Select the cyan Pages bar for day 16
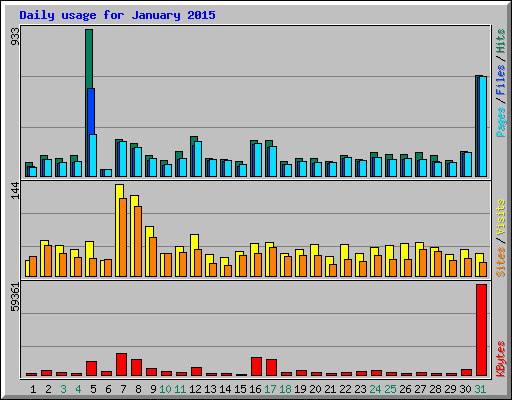The width and height of the screenshot is (512, 400). [x=258, y=160]
